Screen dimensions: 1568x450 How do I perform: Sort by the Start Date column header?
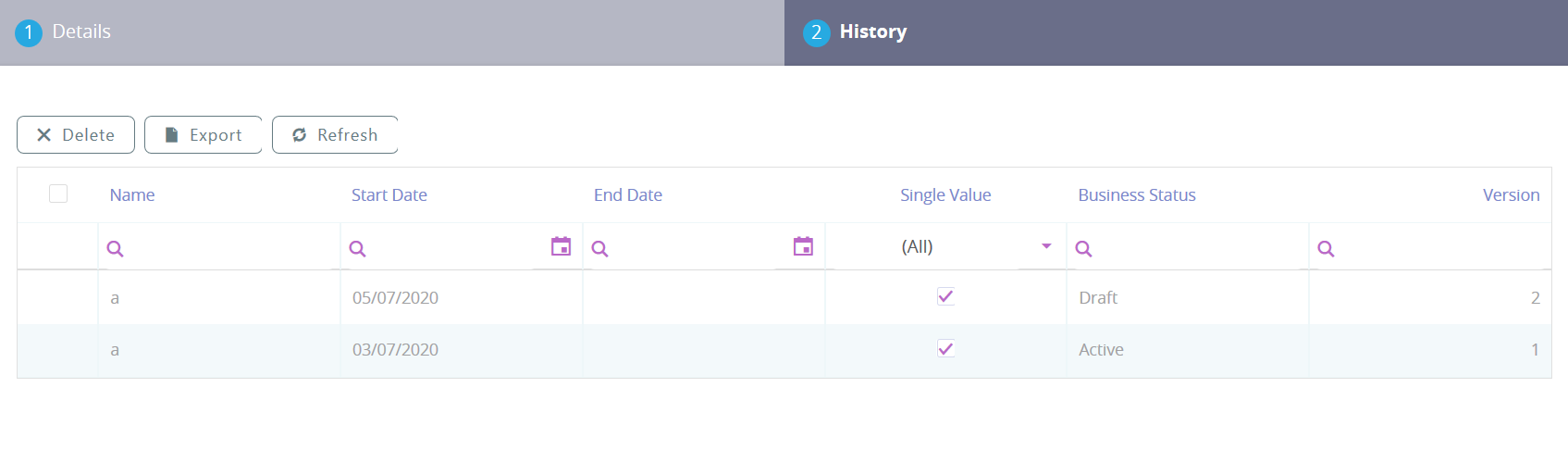(389, 195)
